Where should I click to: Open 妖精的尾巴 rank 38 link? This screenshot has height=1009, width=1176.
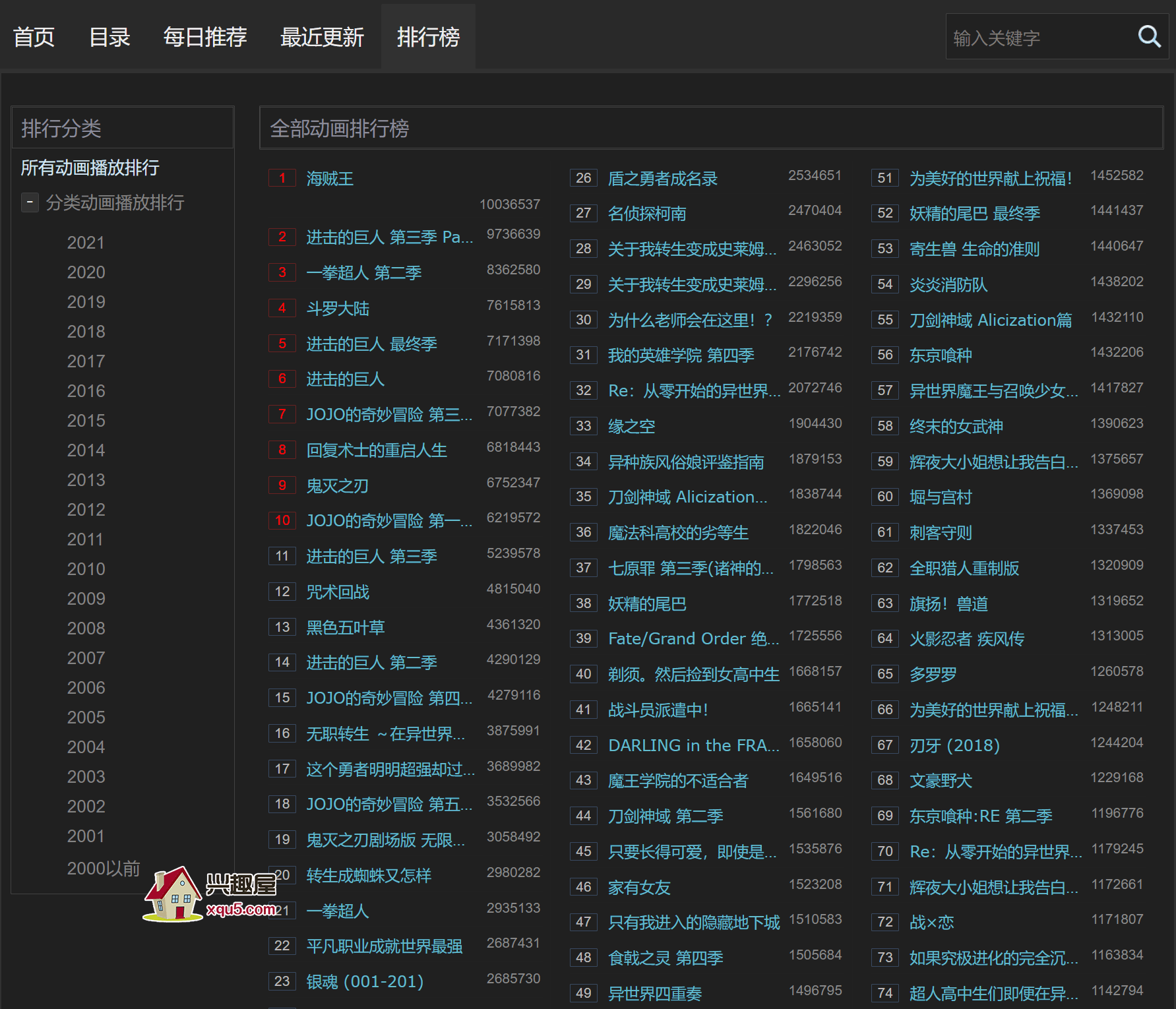(x=647, y=604)
